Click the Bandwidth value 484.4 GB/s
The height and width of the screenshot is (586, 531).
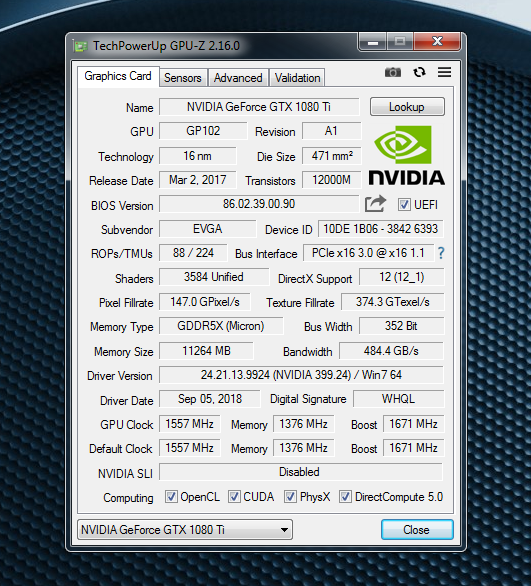pyautogui.click(x=391, y=351)
